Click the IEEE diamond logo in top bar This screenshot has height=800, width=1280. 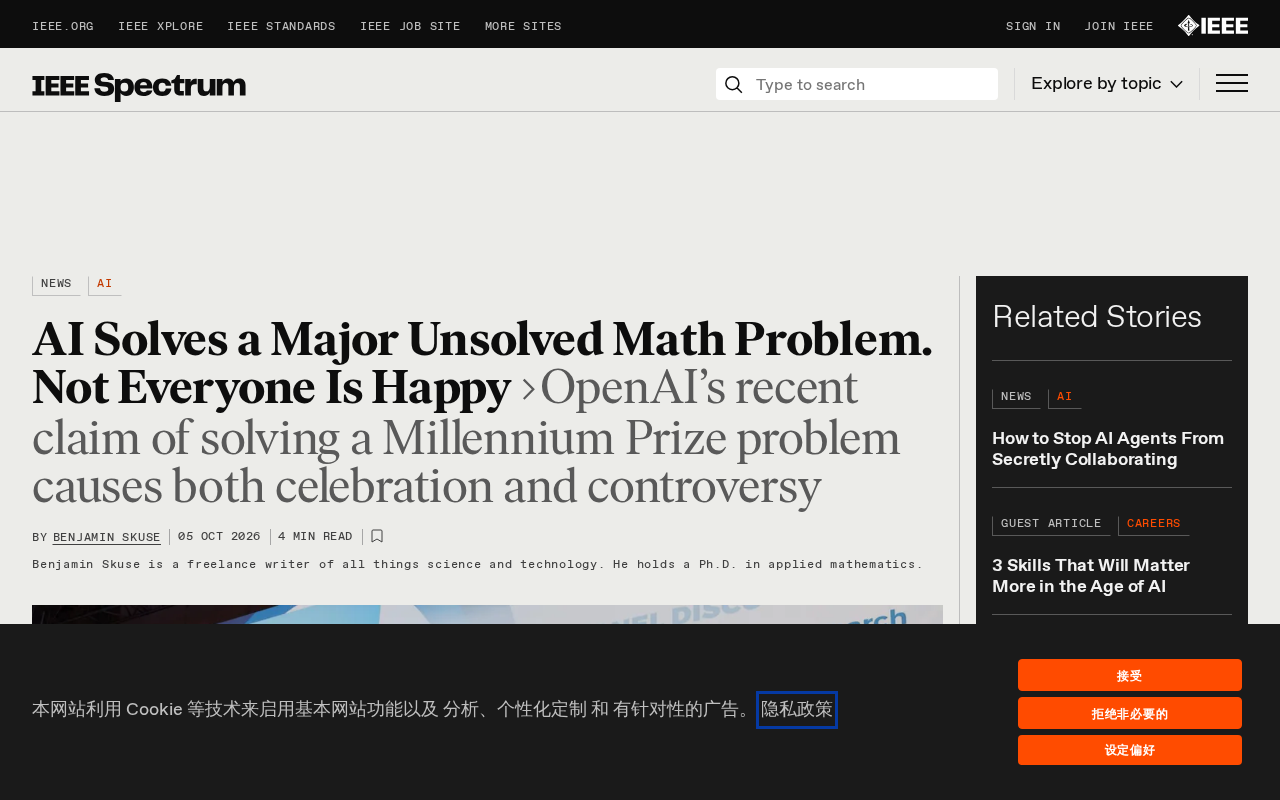1212,26
